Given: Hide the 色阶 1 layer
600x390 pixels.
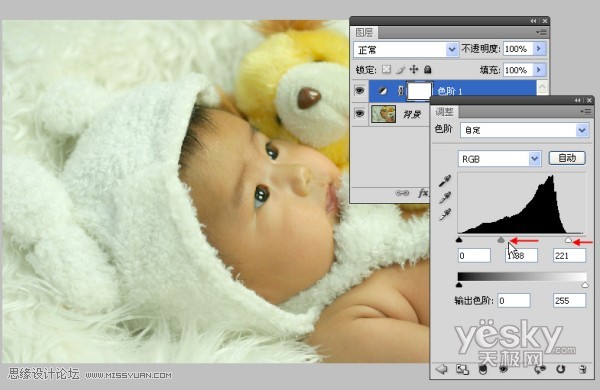Looking at the screenshot, I should (x=359, y=91).
